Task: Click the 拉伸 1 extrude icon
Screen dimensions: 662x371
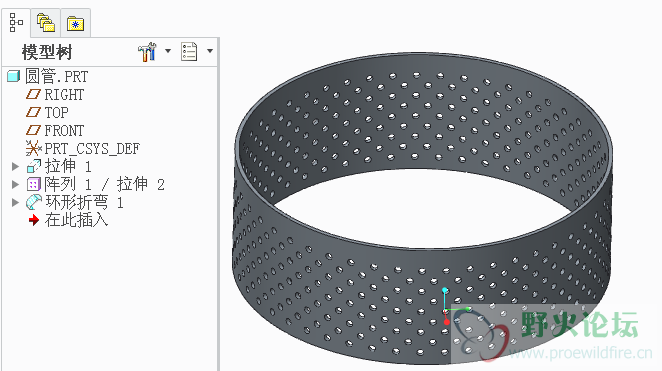Action: tap(34, 166)
